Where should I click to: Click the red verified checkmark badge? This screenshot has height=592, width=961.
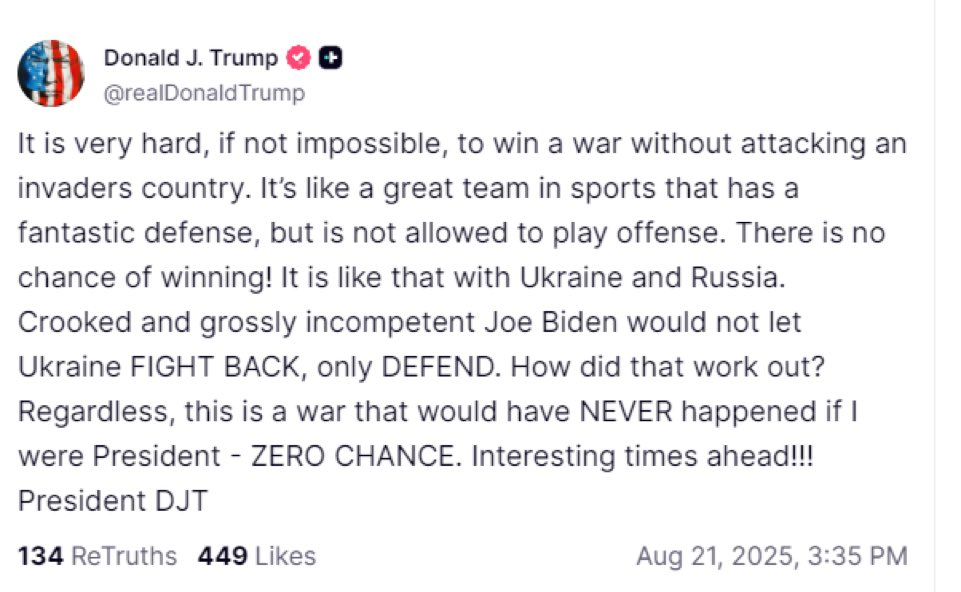298,58
